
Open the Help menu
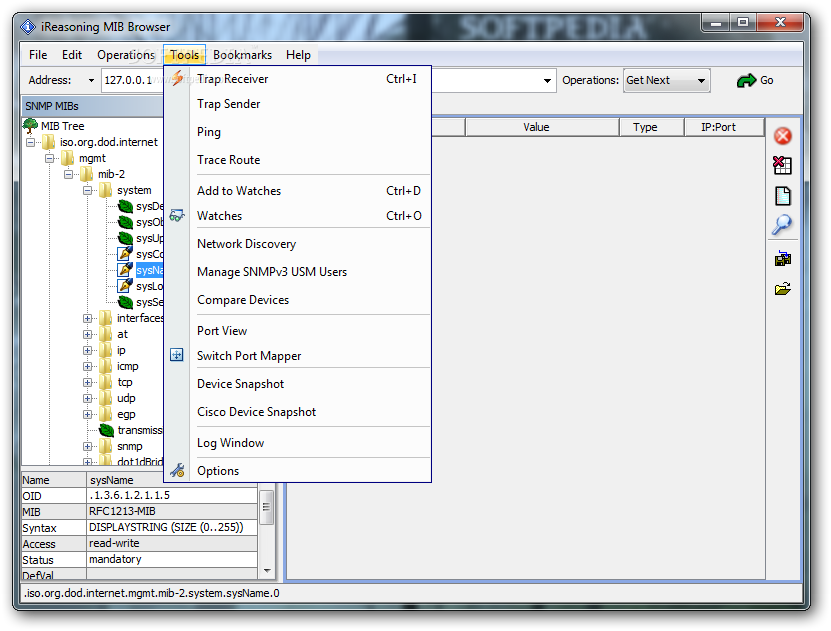click(x=298, y=55)
